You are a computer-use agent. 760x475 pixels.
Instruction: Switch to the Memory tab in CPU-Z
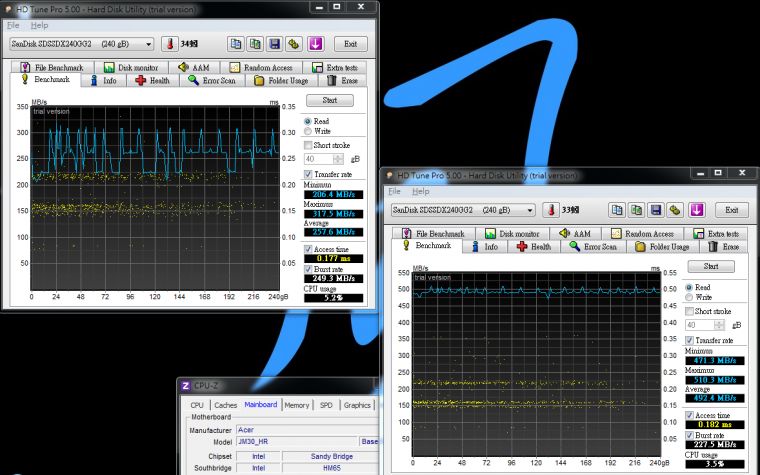[x=296, y=405]
